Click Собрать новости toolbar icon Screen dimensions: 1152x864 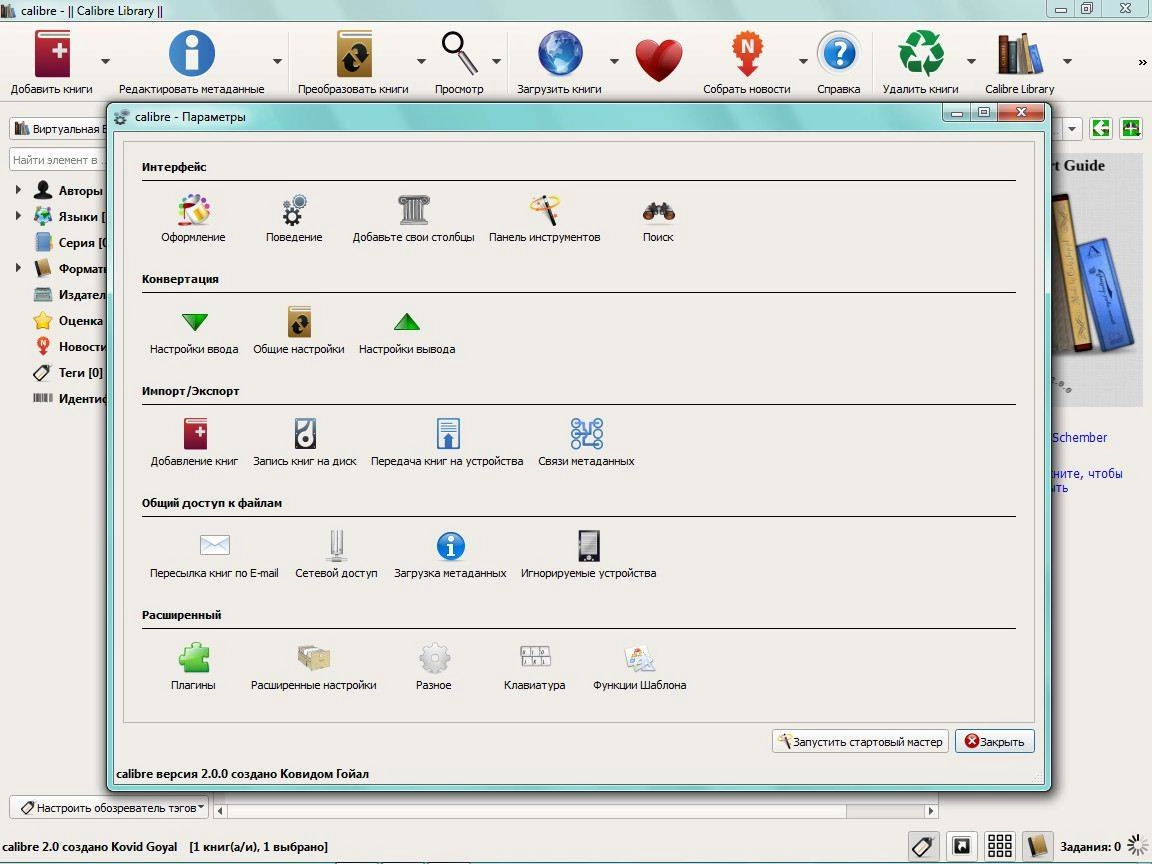tap(747, 62)
